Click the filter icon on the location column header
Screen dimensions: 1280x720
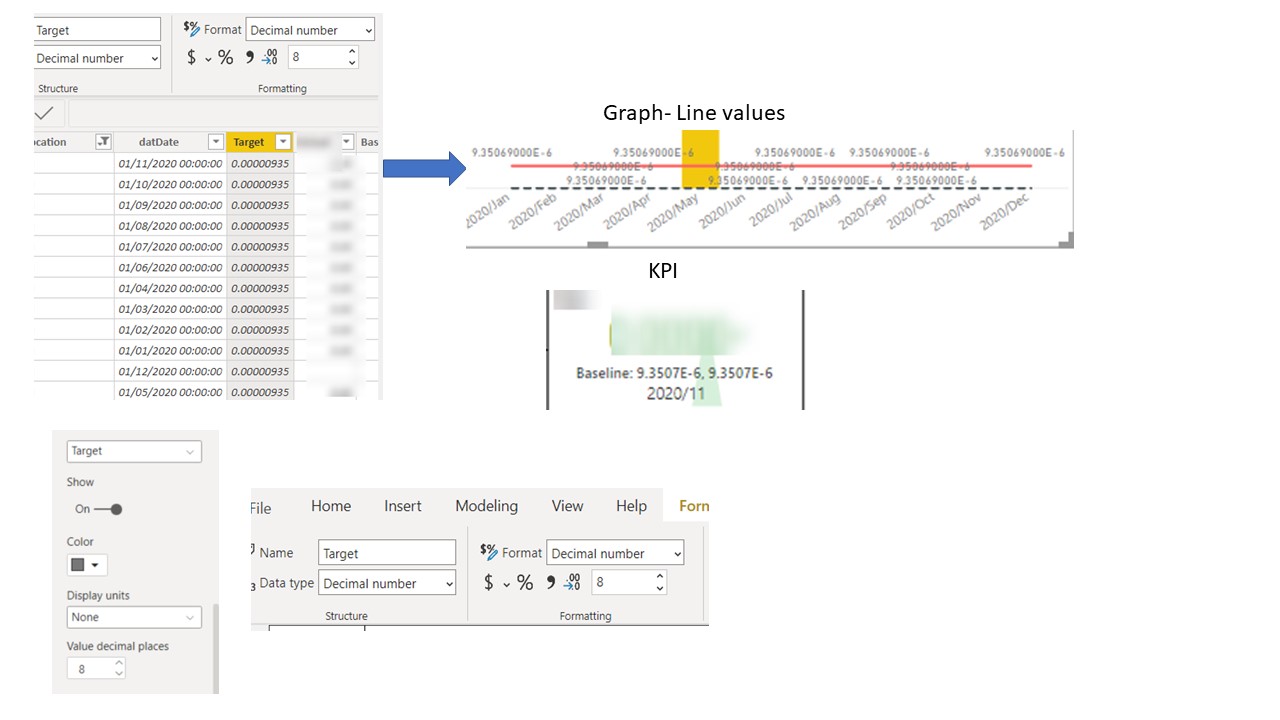[x=103, y=142]
